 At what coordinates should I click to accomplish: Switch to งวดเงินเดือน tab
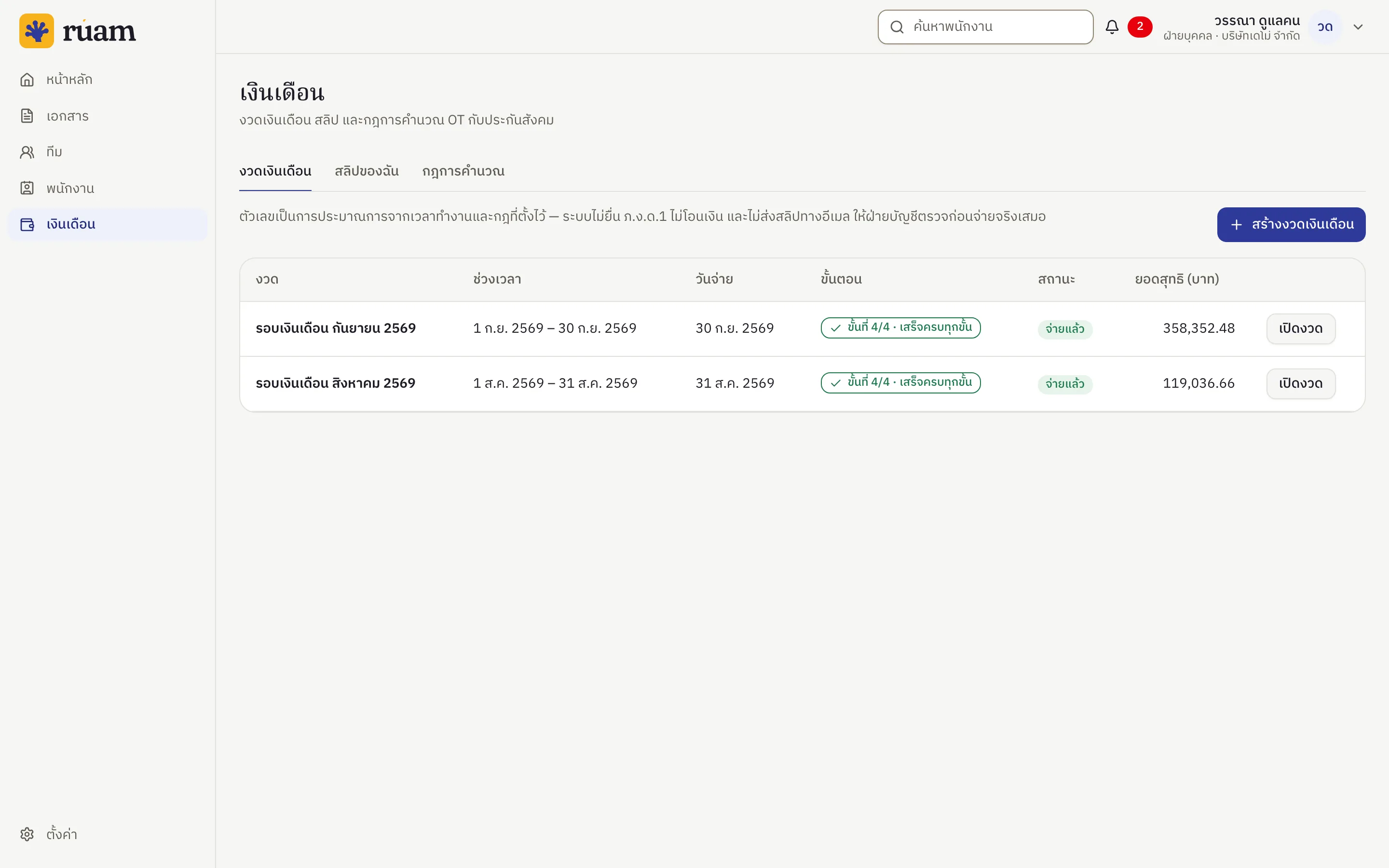275,172
